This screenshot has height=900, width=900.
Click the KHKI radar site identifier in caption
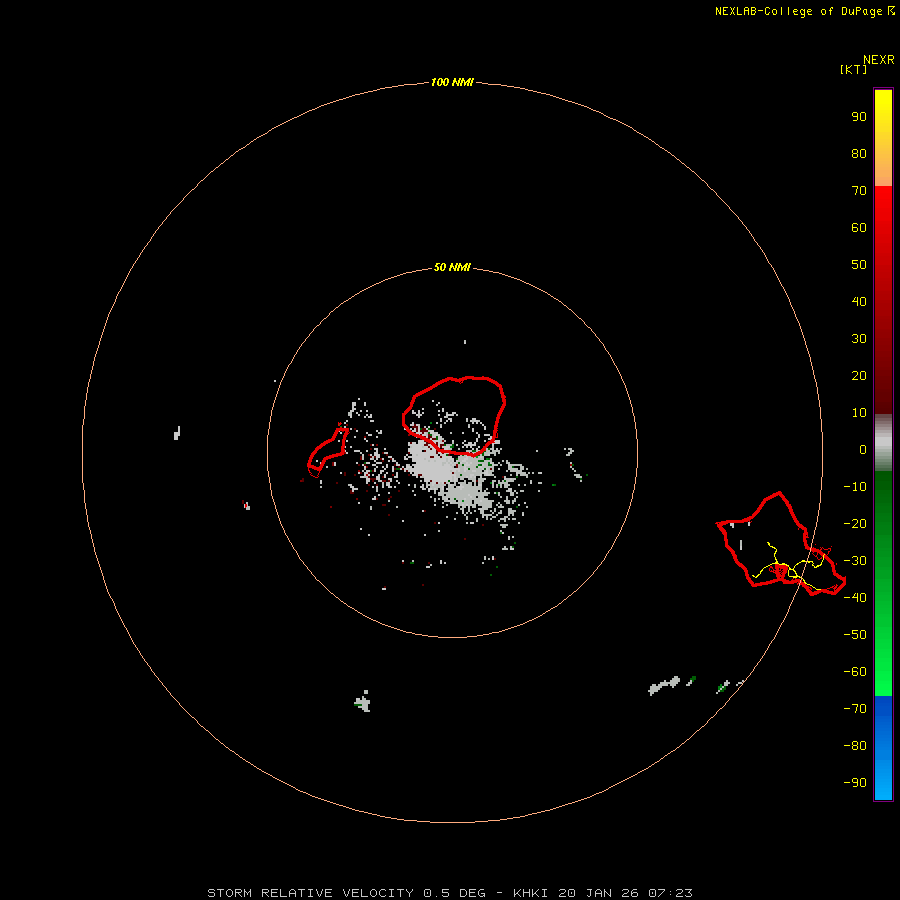530,893
